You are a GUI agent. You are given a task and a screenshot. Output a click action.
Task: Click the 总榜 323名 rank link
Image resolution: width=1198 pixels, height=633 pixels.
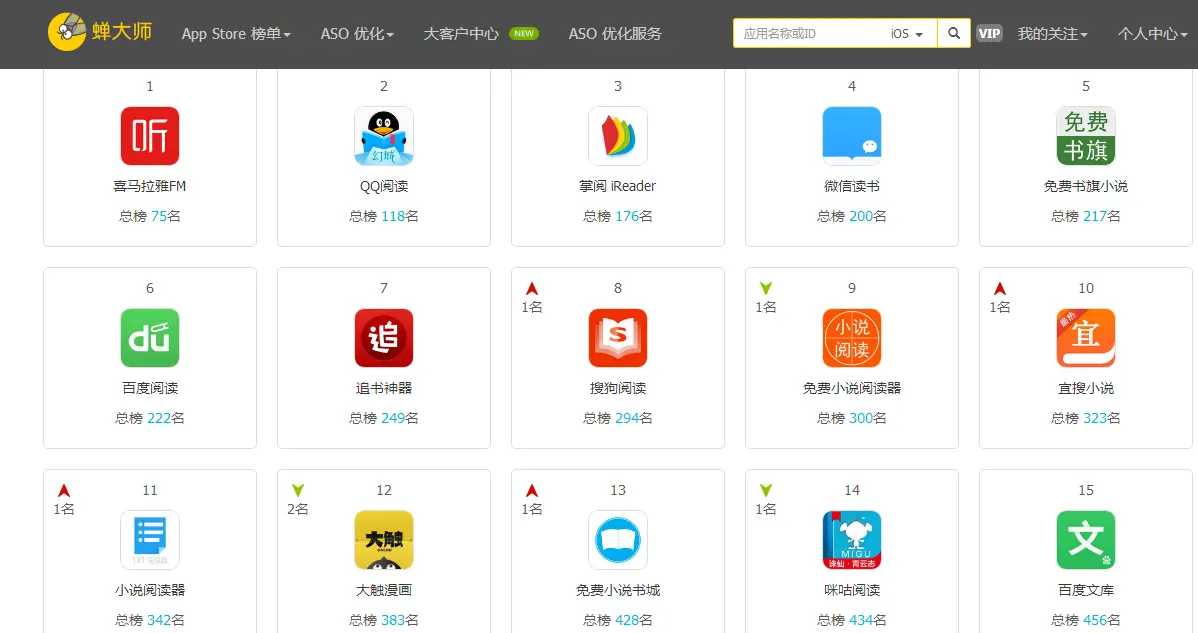coord(1086,418)
